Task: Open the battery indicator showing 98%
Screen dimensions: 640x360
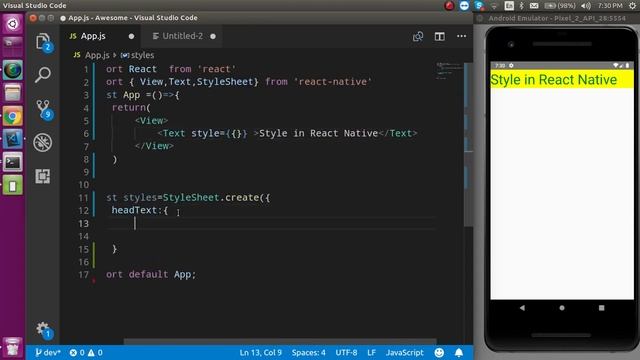Action: coord(560,6)
